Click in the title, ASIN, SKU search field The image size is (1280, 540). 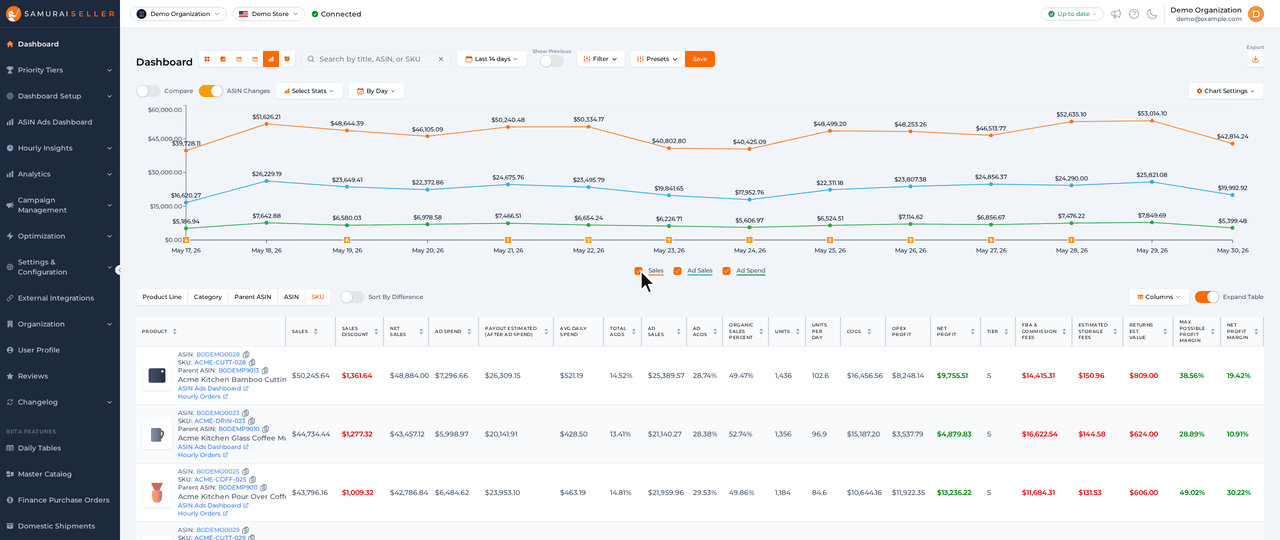pos(376,59)
